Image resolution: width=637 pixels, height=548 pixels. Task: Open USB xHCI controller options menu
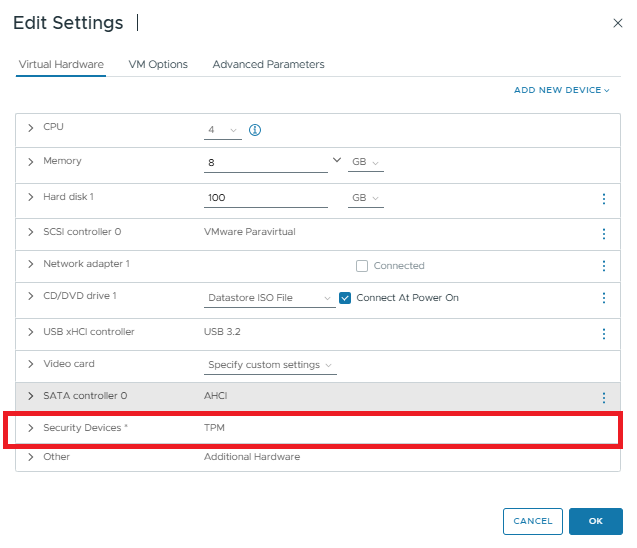click(603, 333)
